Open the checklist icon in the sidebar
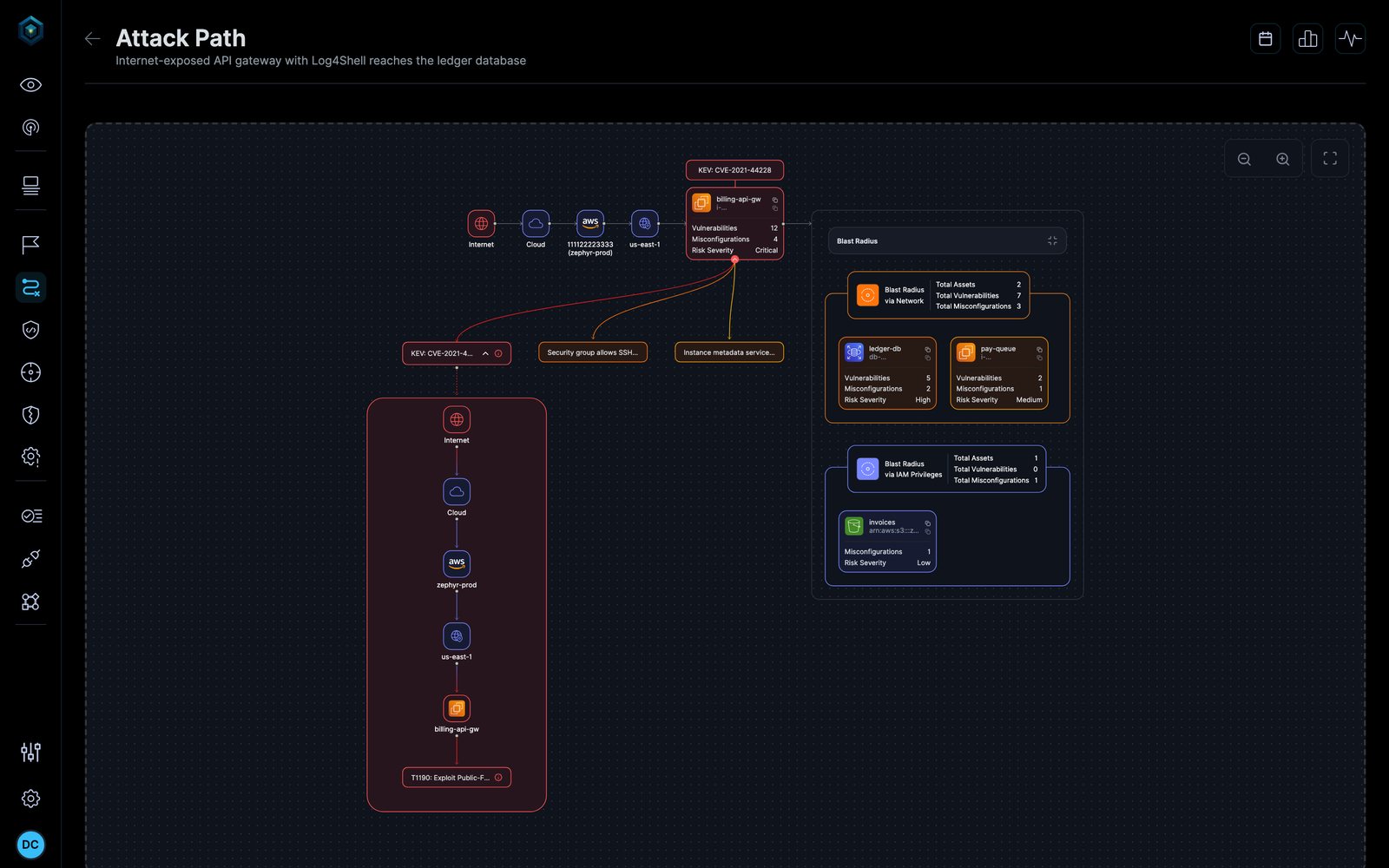 coord(30,516)
